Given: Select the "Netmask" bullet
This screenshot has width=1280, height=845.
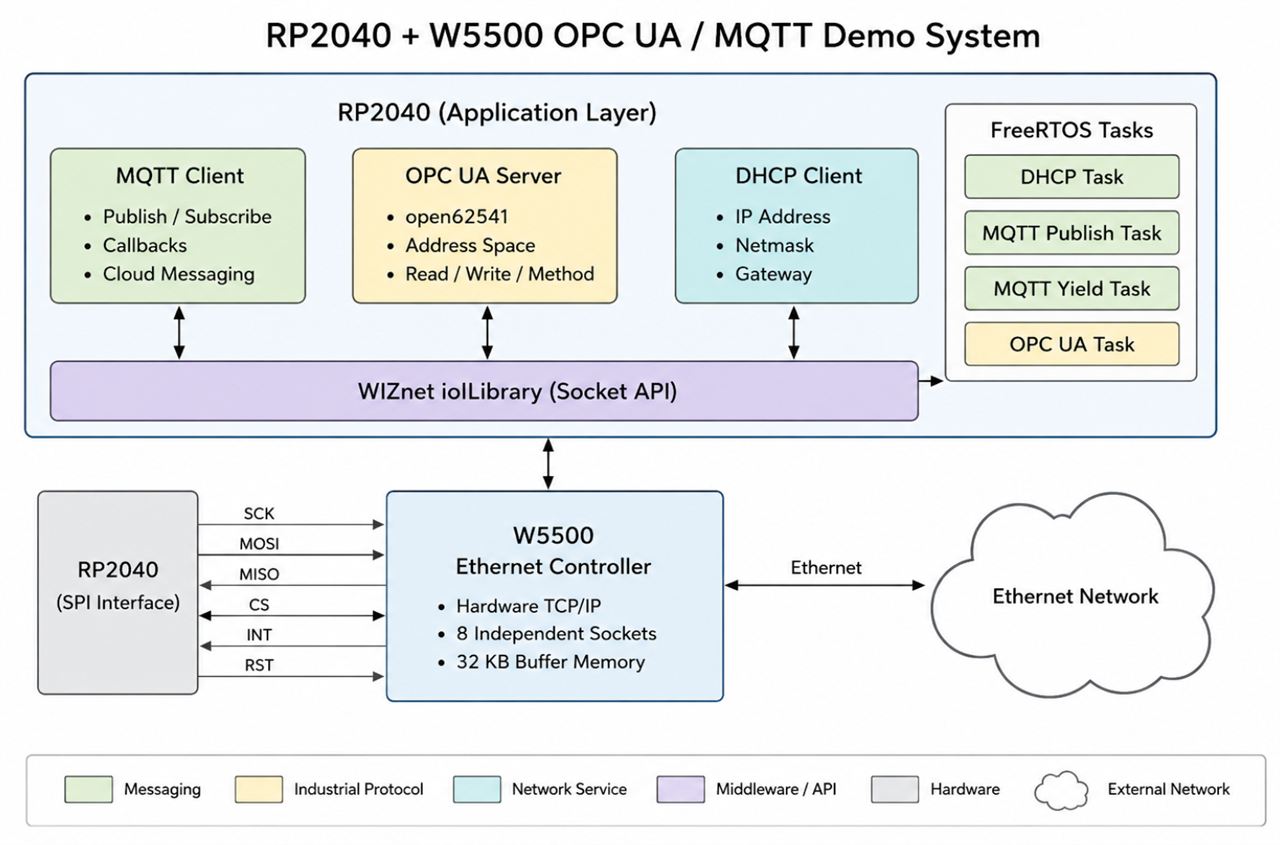Looking at the screenshot, I should pos(775,245).
